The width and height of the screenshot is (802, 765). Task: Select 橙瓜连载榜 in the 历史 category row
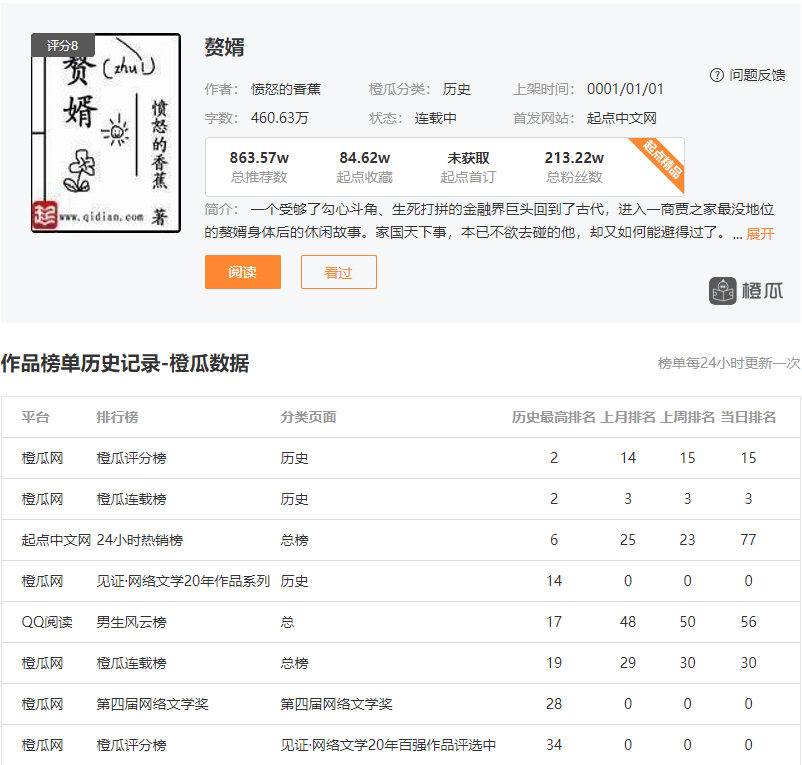[x=131, y=499]
